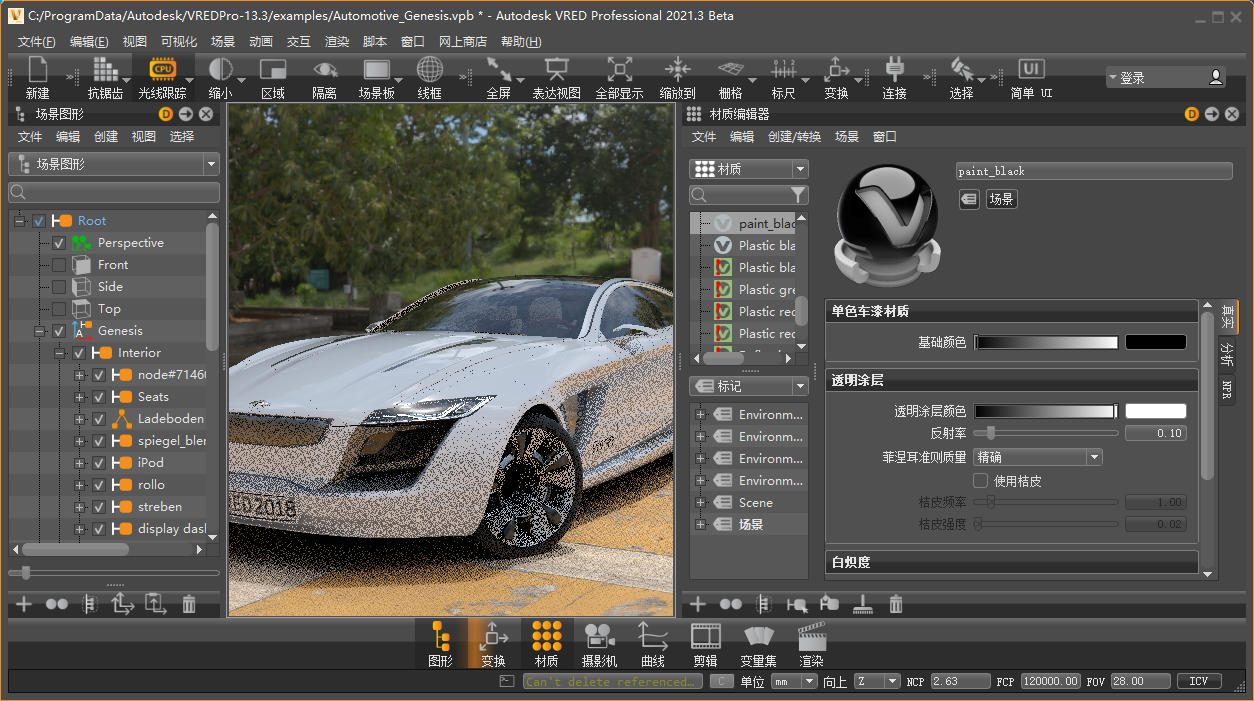Screen dimensions: 1254x701
Task: Enable 线框 wireframe display in toolbar
Action: [430, 70]
